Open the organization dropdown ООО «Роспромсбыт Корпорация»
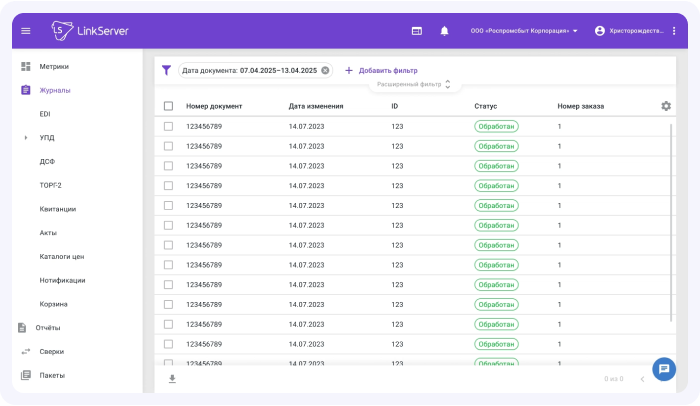The width and height of the screenshot is (700, 406). [524, 31]
